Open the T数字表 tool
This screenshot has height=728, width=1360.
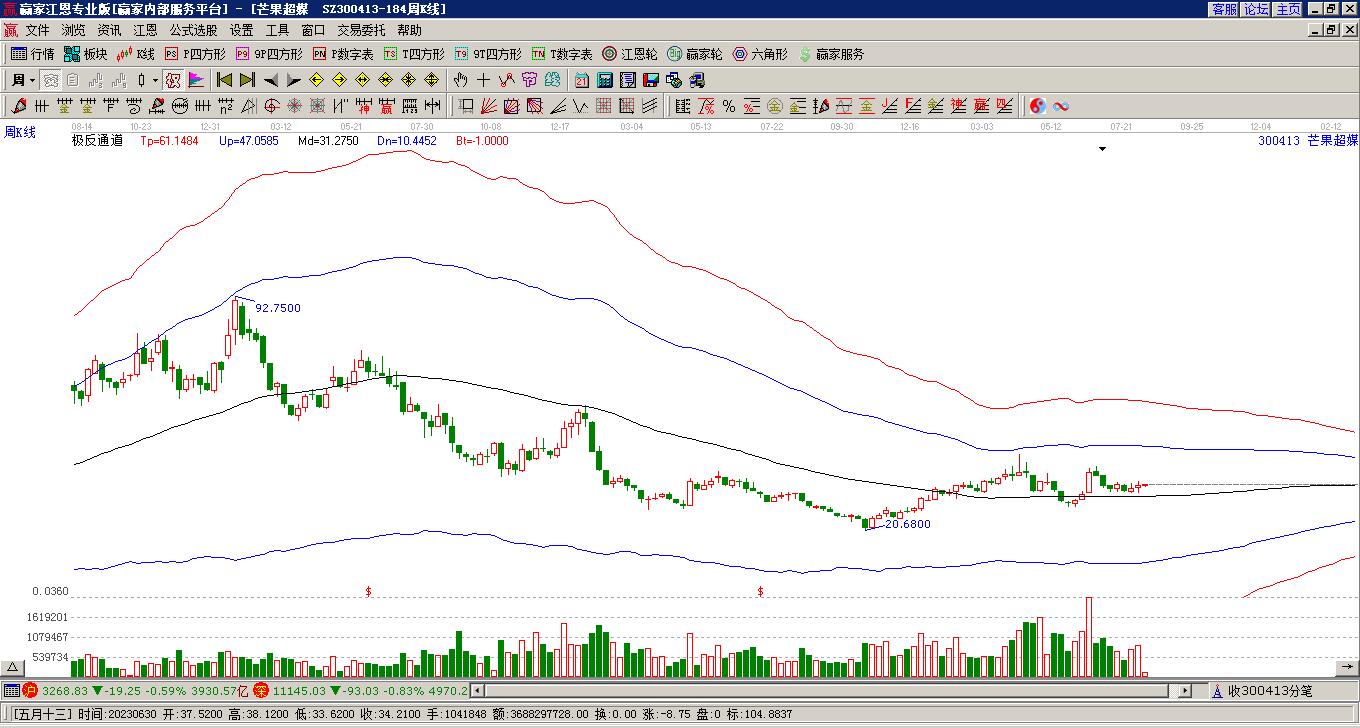point(562,54)
